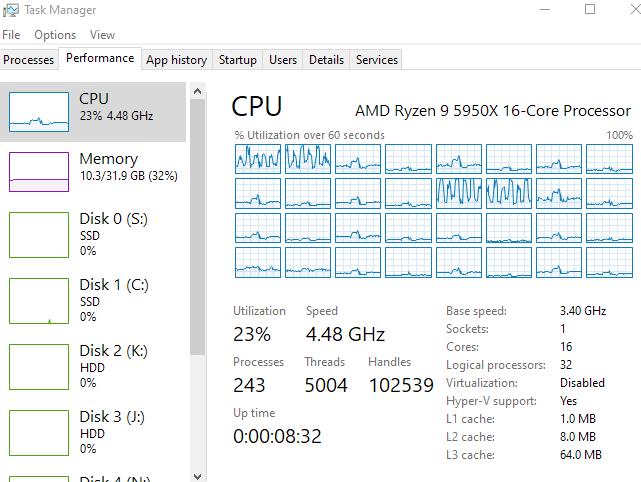Go to the Startup tab
This screenshot has width=641, height=482.
[238, 60]
